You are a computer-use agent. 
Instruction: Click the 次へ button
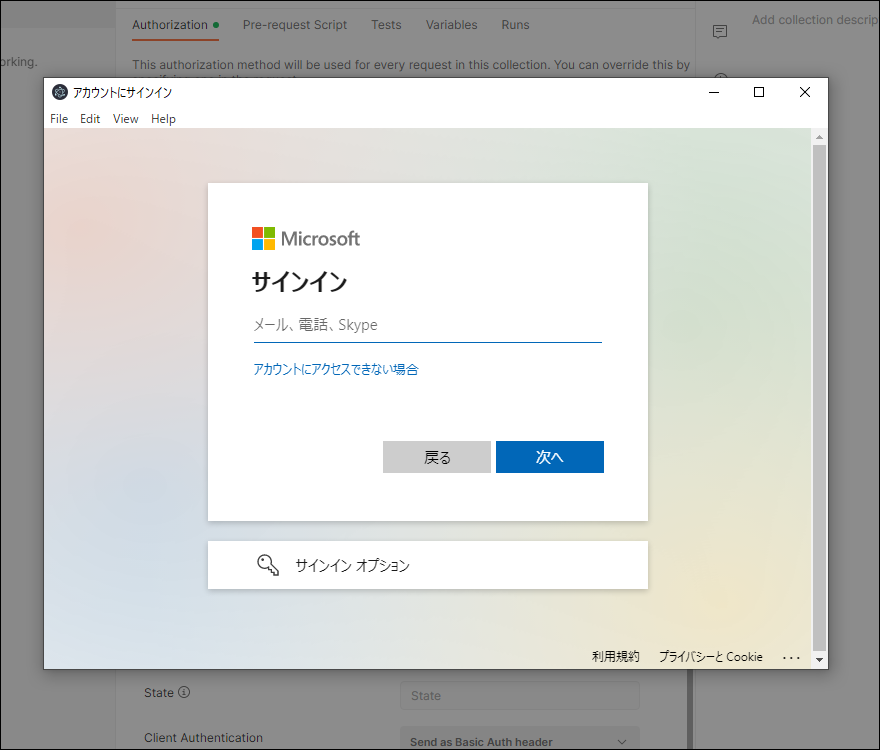[550, 457]
